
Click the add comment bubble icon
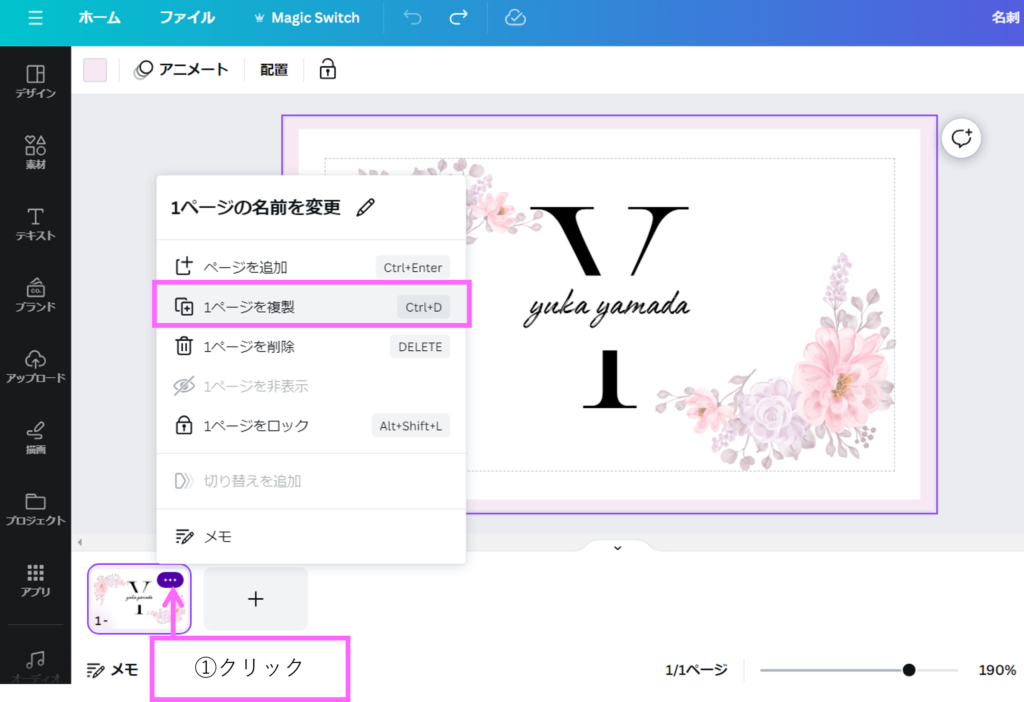point(962,139)
